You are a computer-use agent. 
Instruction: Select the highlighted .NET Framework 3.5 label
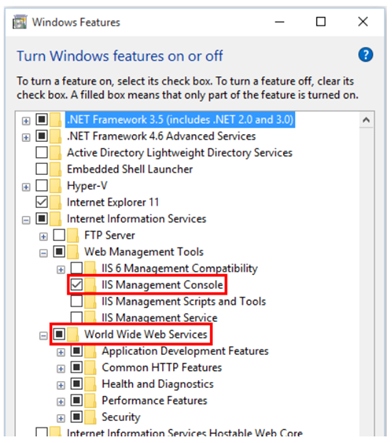(x=180, y=120)
